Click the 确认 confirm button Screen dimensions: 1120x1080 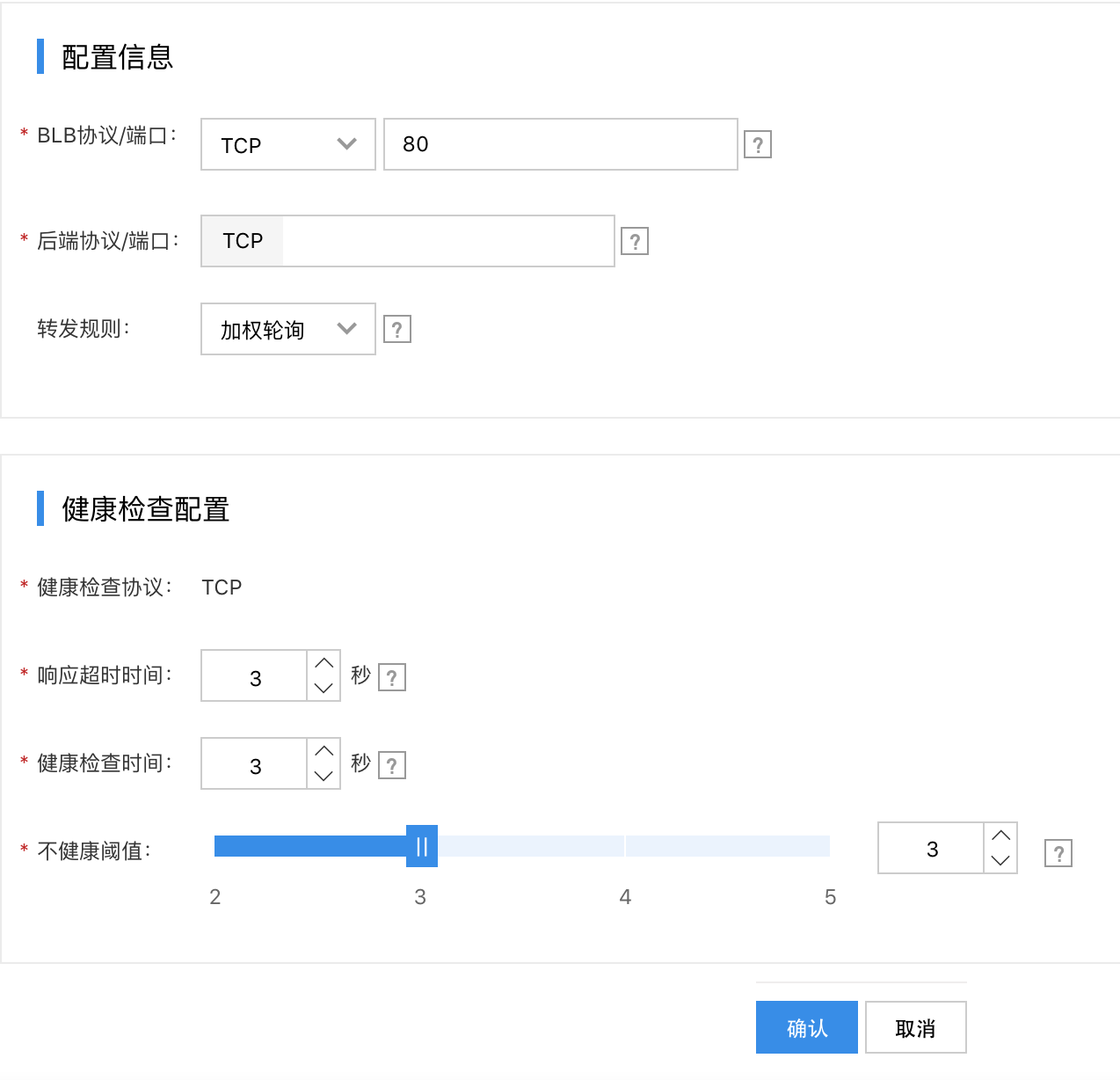tap(806, 1027)
